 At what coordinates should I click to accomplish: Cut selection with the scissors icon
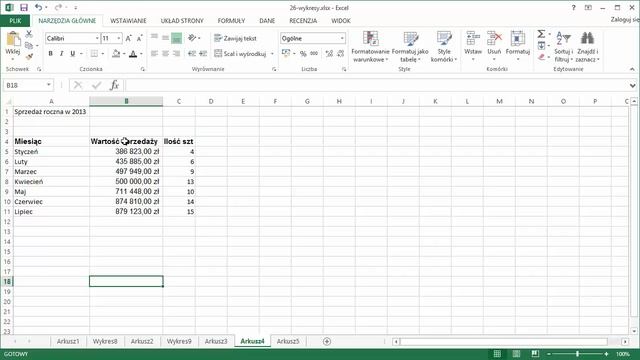(29, 34)
